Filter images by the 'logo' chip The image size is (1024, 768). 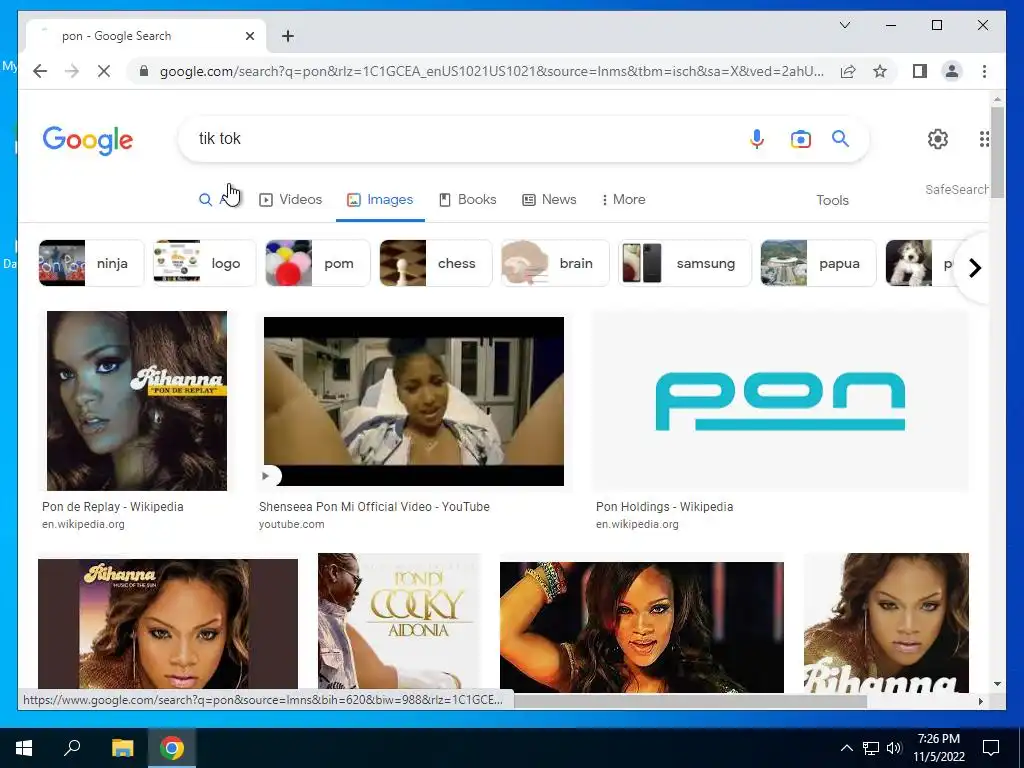tap(204, 263)
